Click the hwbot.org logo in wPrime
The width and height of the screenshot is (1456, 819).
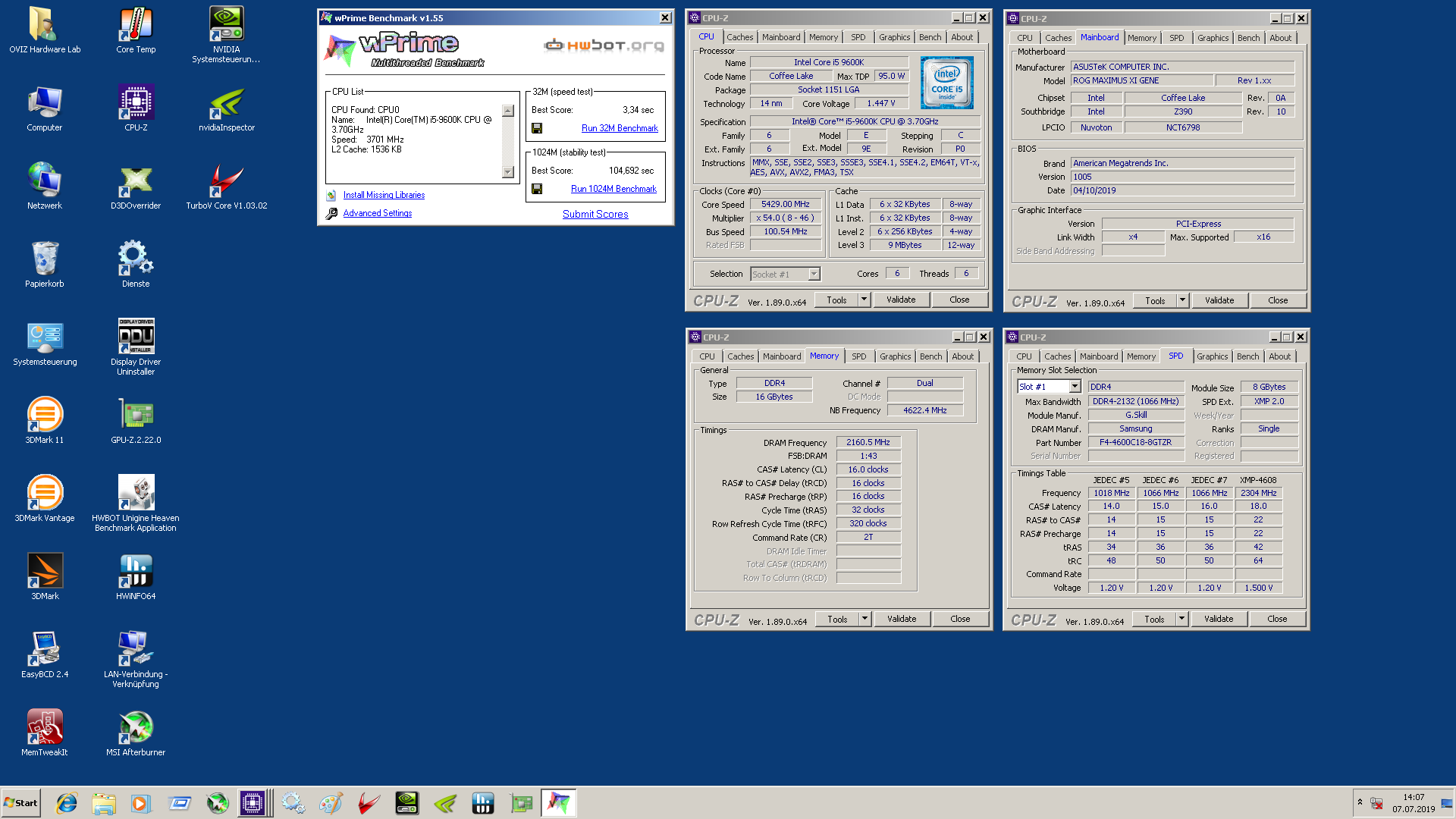pyautogui.click(x=604, y=45)
